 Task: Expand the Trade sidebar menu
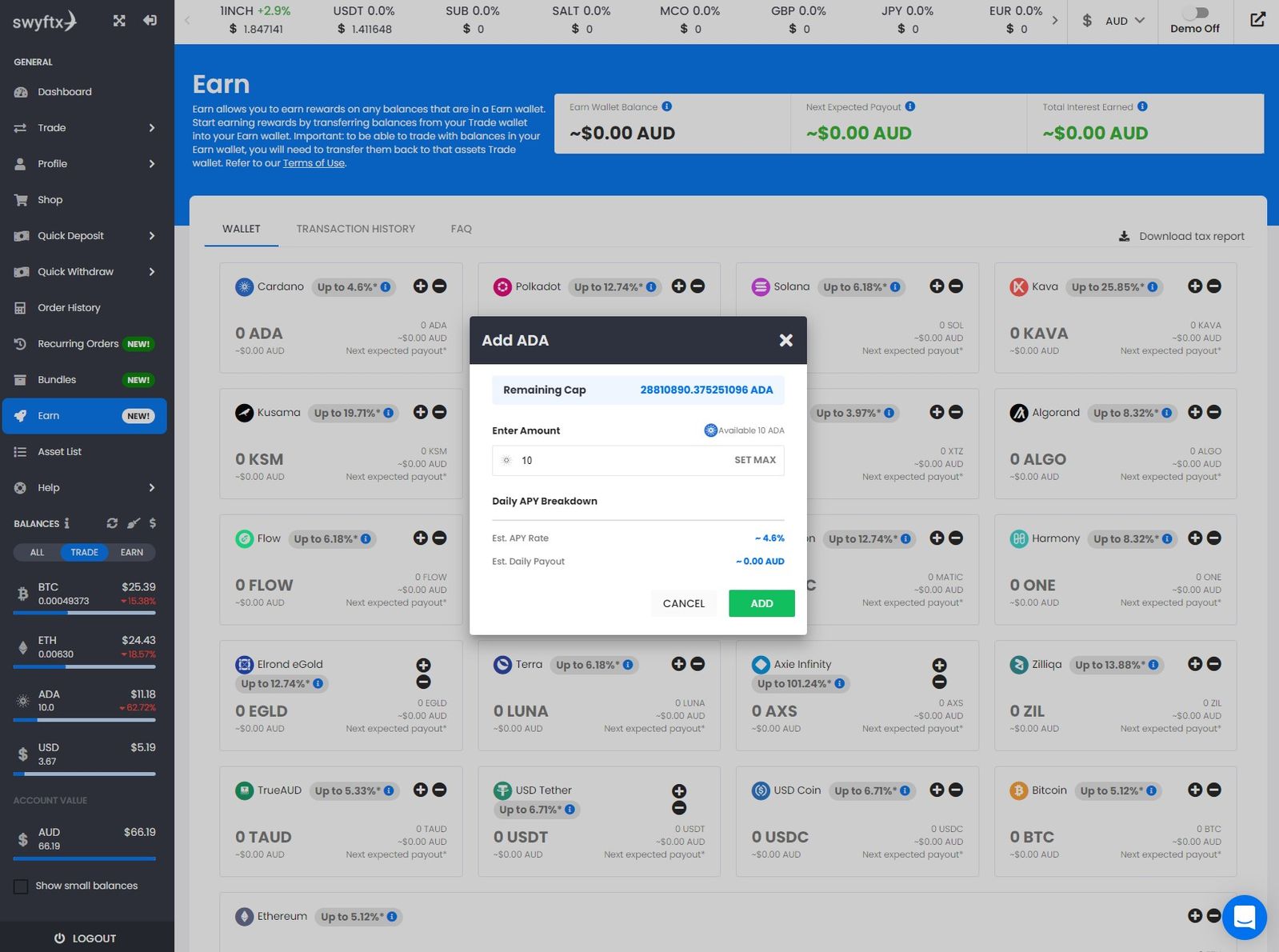coord(87,128)
